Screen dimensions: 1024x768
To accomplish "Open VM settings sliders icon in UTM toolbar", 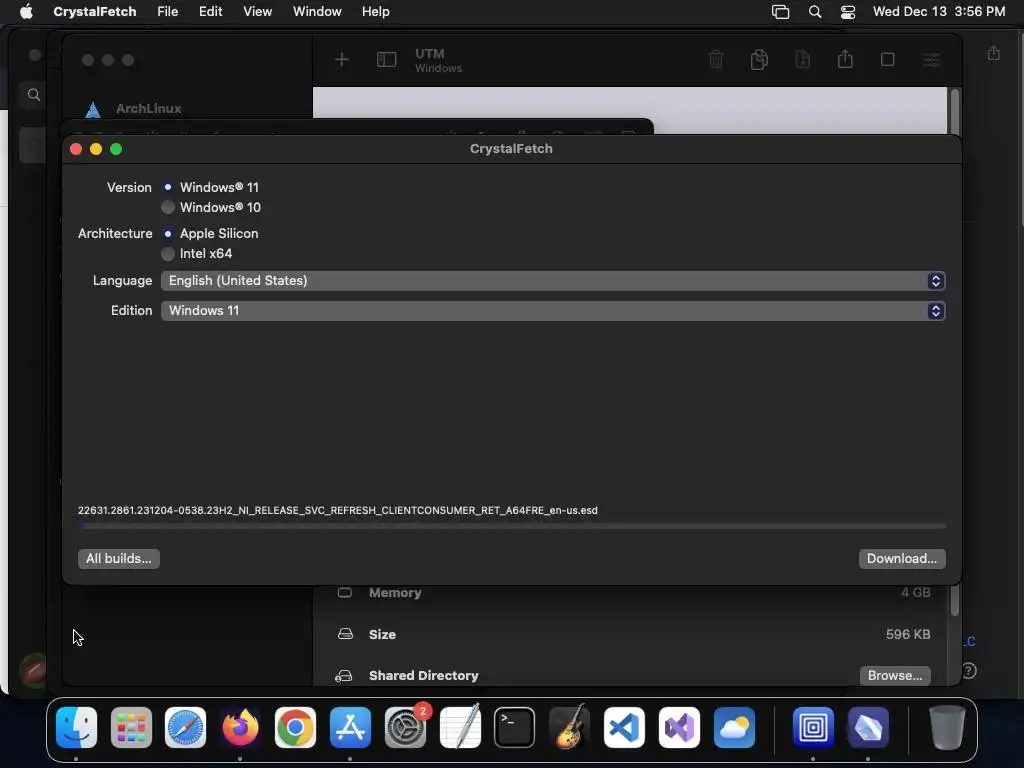I will coord(931,60).
